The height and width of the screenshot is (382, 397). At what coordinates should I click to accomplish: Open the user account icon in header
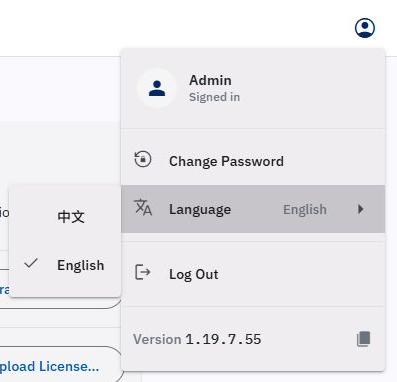[x=365, y=28]
